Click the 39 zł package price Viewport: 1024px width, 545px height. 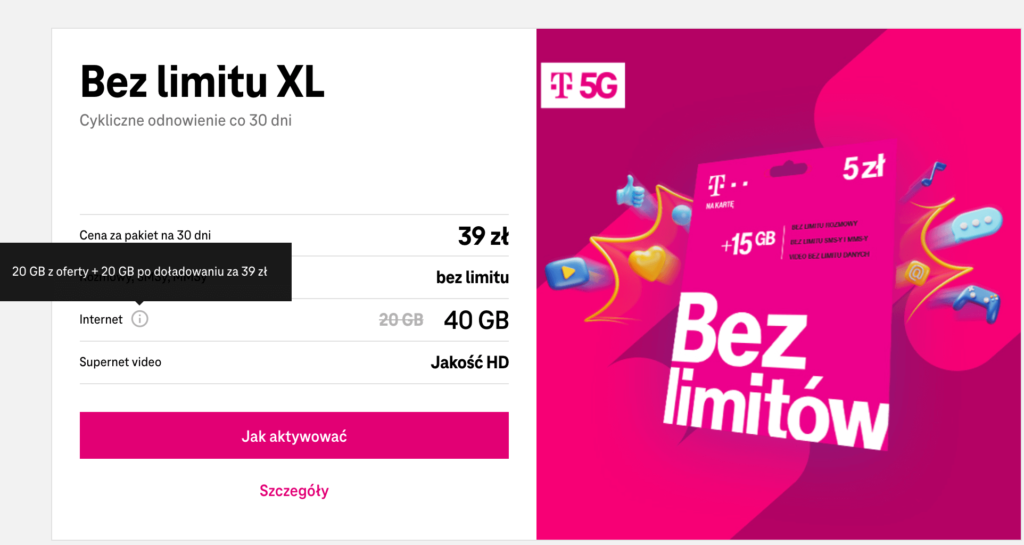point(484,236)
